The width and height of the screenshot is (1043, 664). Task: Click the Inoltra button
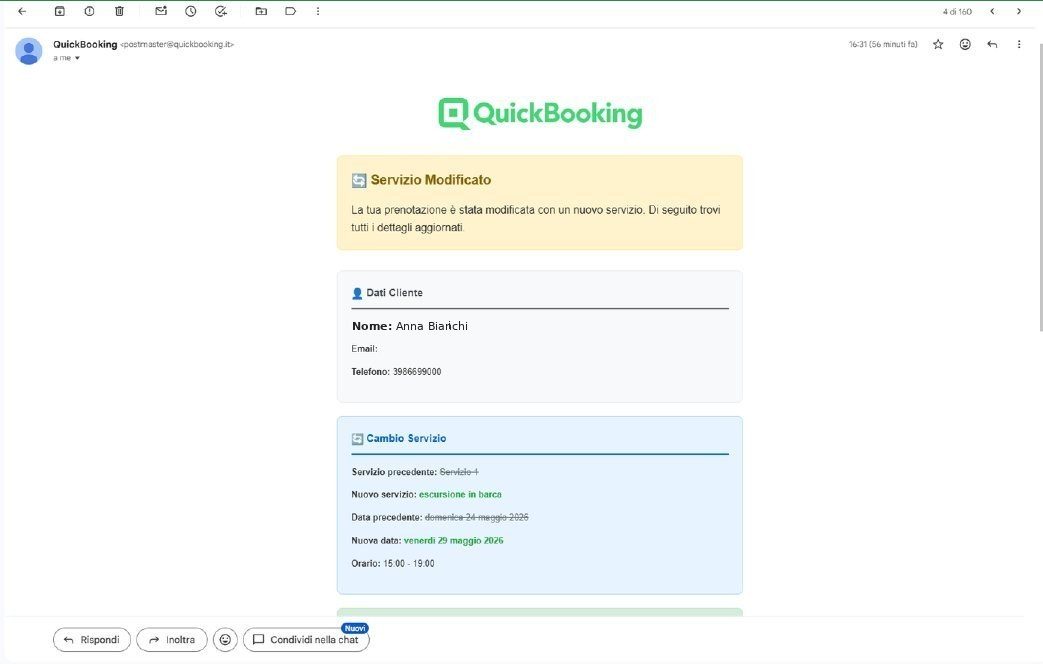tap(172, 640)
